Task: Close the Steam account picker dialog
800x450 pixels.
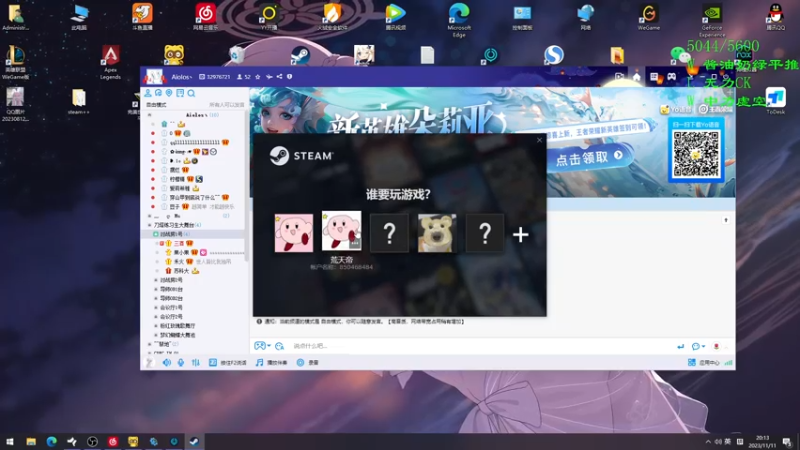Action: point(539,140)
